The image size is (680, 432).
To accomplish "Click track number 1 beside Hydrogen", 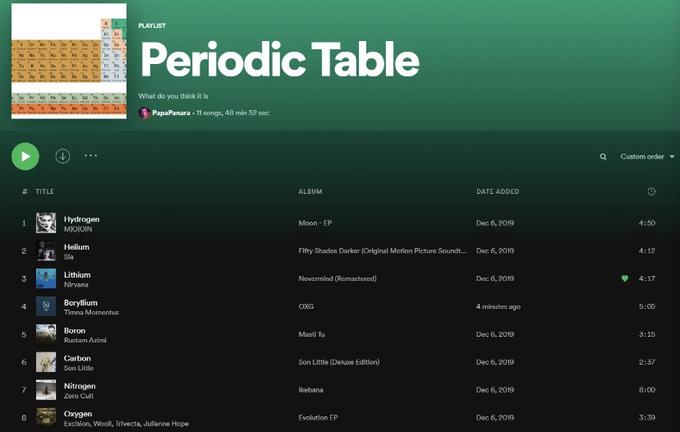I will (24, 223).
